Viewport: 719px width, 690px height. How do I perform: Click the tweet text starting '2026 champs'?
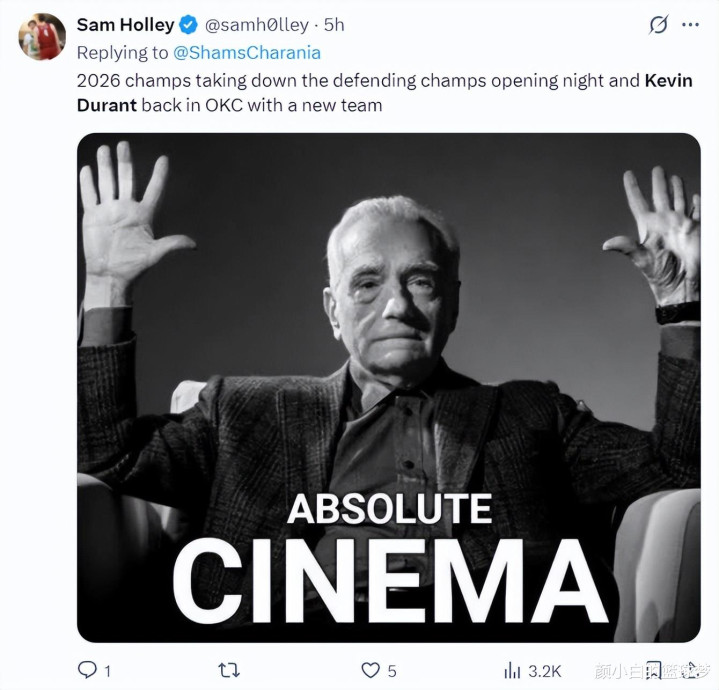[x=300, y=80]
